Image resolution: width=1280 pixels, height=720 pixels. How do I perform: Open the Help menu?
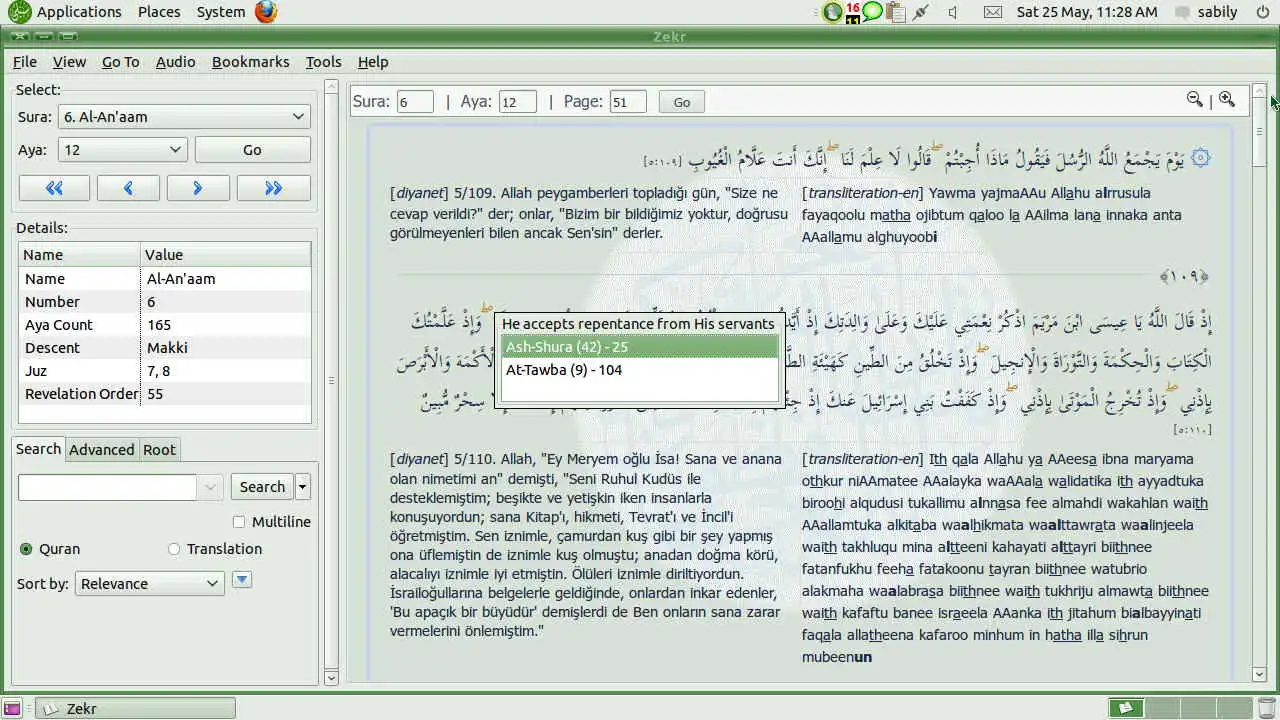pyautogui.click(x=373, y=62)
